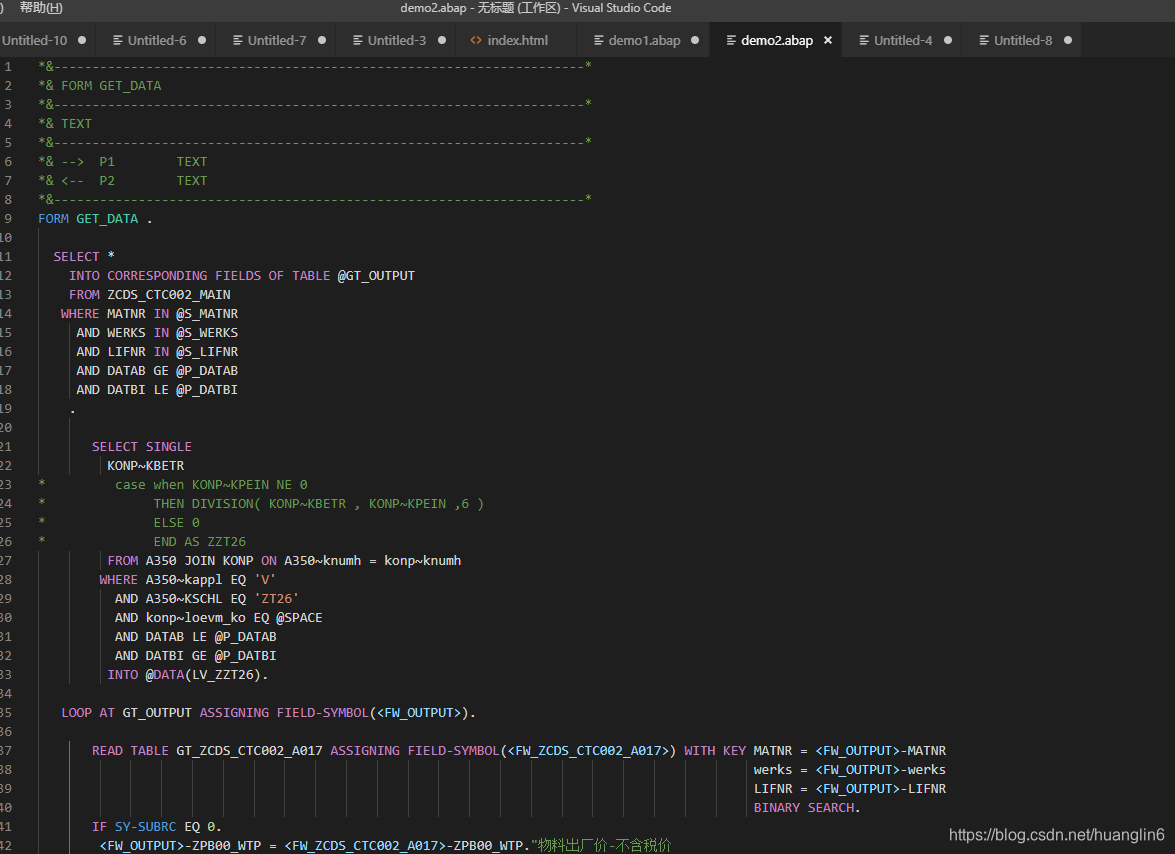Click unsaved dot on Untitled-3 tab
Viewport: 1175px width, 854px height.
point(441,40)
